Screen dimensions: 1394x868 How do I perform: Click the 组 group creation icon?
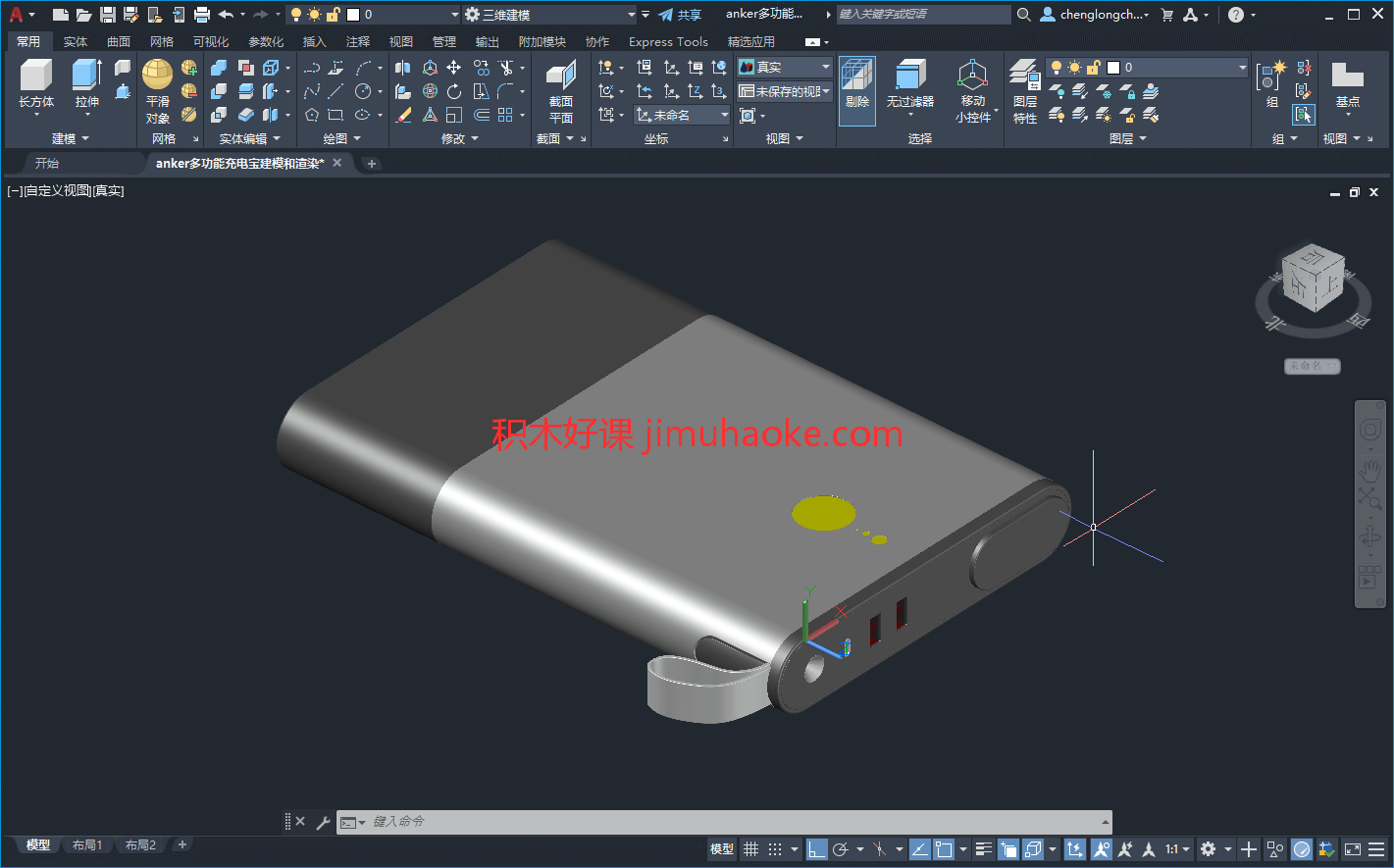(1271, 77)
